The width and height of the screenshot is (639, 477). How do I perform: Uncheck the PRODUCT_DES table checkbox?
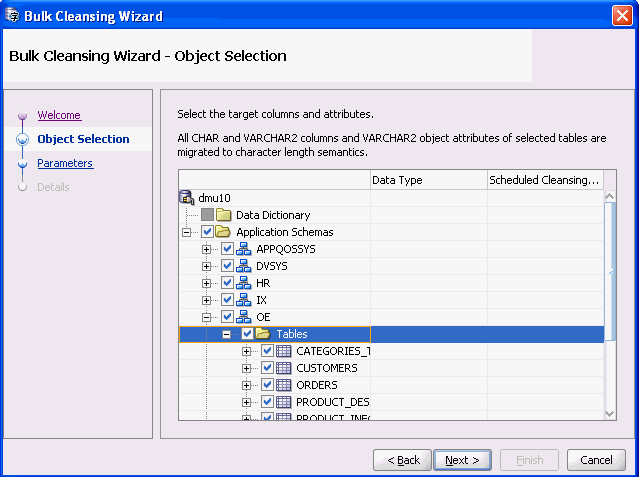(267, 402)
